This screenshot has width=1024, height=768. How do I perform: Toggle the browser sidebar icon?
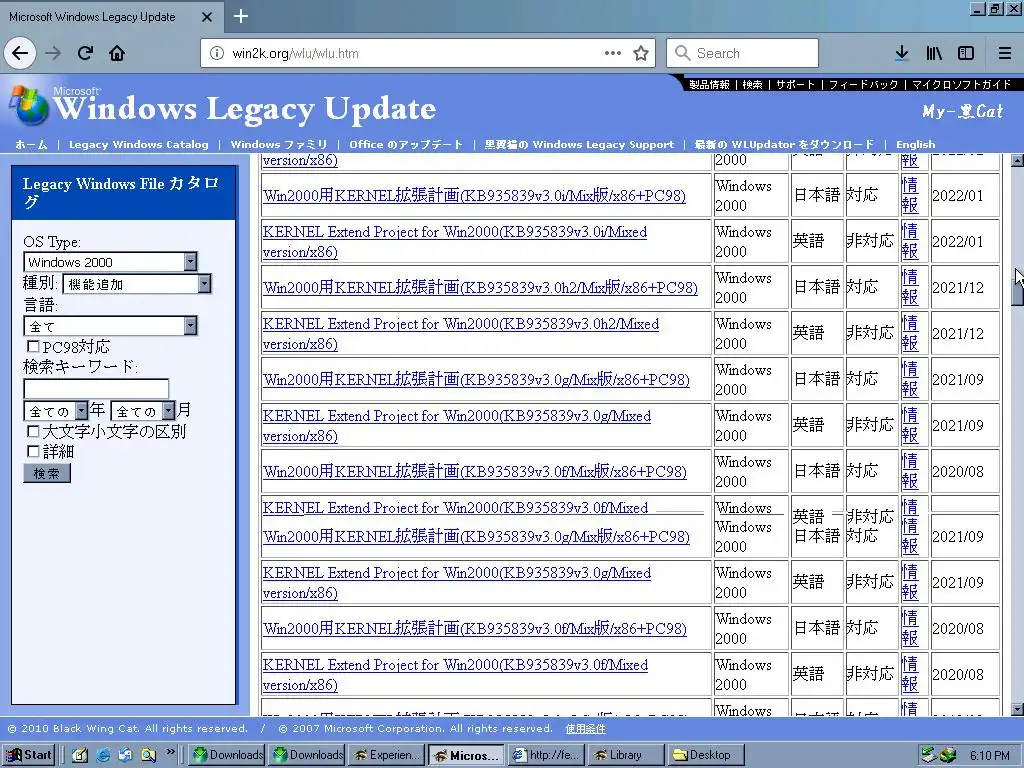tap(966, 53)
